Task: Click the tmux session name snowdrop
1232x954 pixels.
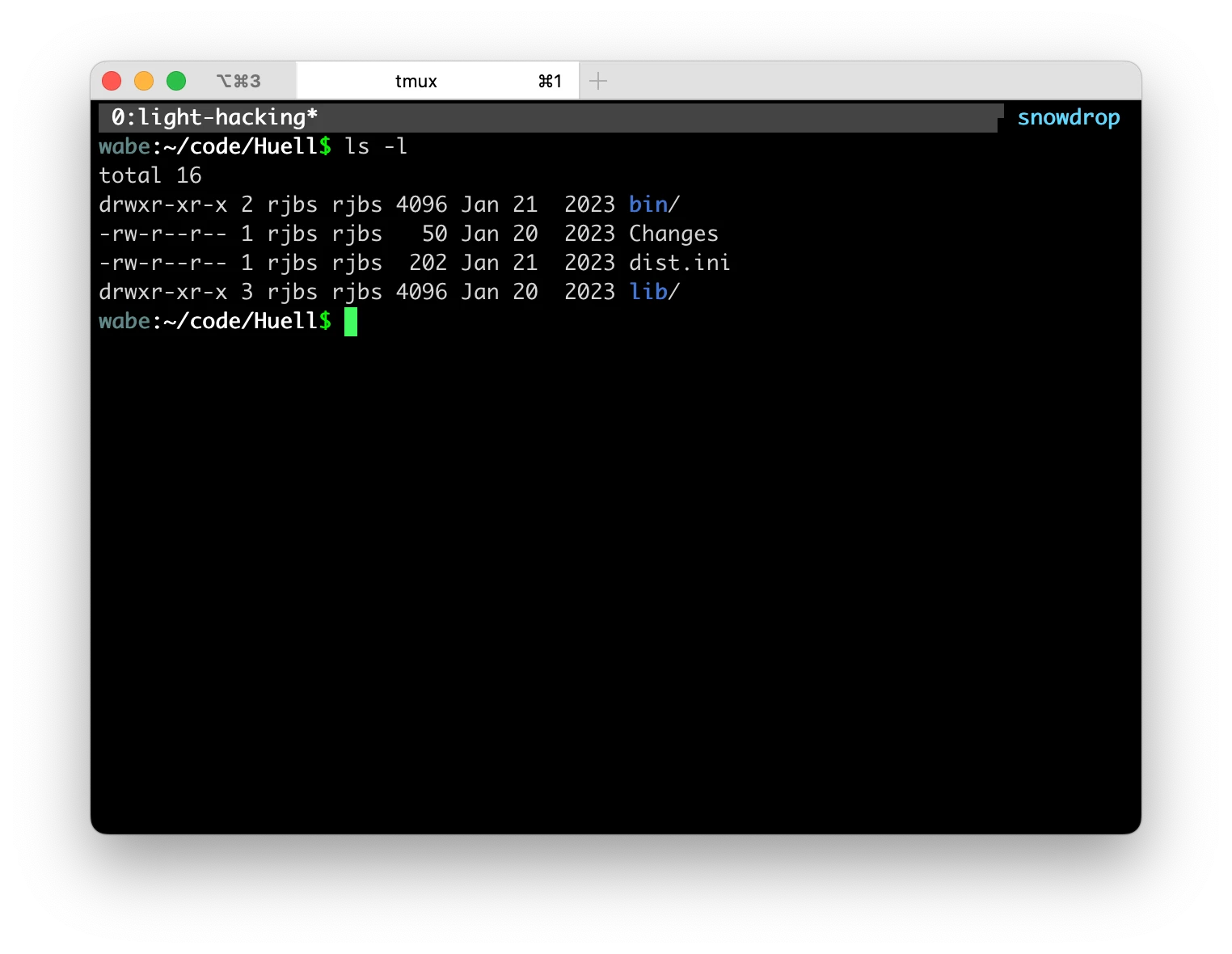Action: click(1069, 117)
